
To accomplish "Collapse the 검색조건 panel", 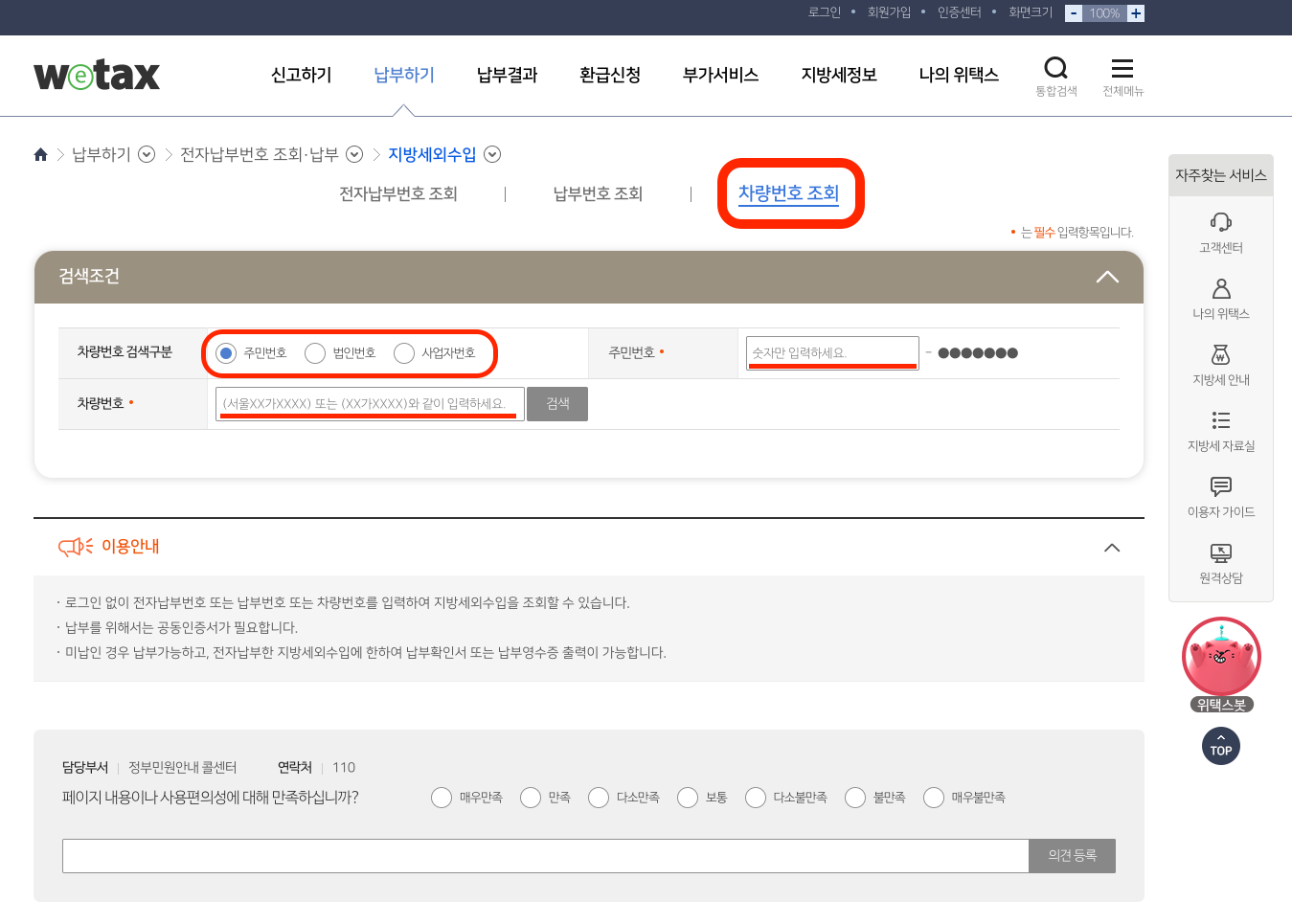I will click(x=1107, y=277).
